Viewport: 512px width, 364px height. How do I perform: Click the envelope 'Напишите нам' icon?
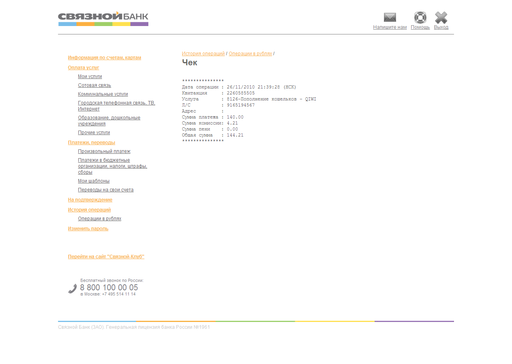pyautogui.click(x=390, y=17)
